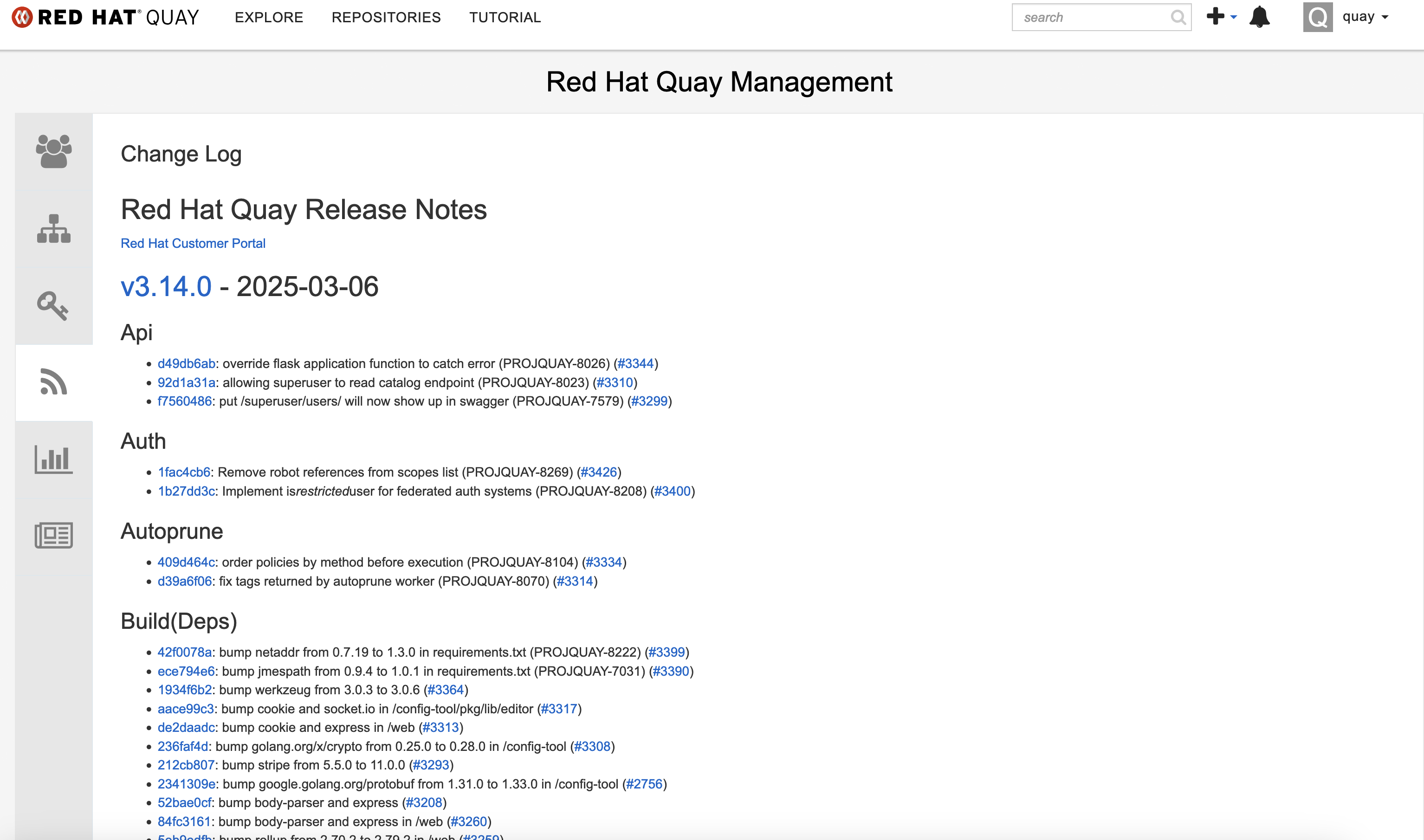This screenshot has height=840, width=1424.
Task: Open the Users panel (people icon)
Action: [x=54, y=152]
